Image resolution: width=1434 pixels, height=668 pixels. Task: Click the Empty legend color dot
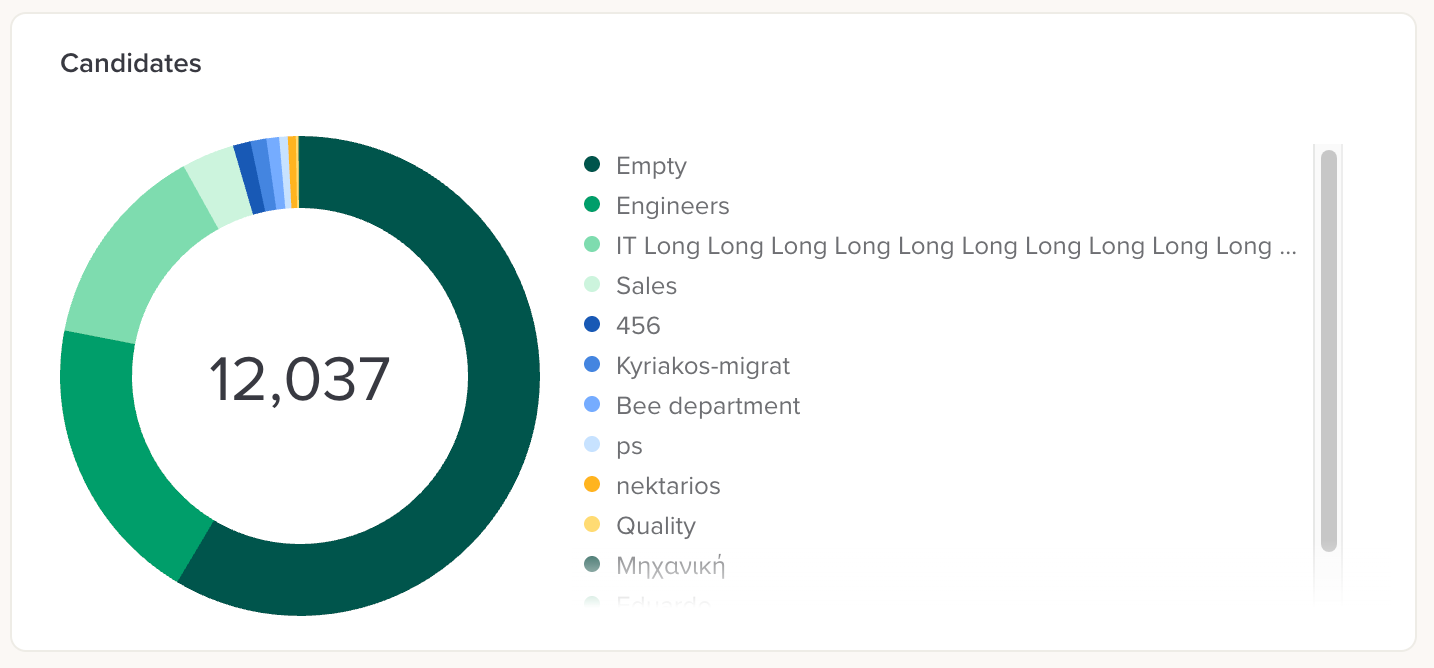coord(591,165)
